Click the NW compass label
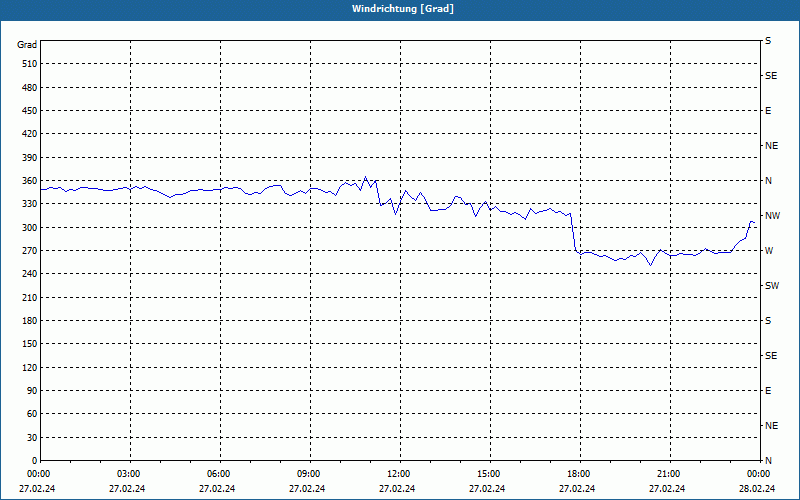 pos(772,216)
